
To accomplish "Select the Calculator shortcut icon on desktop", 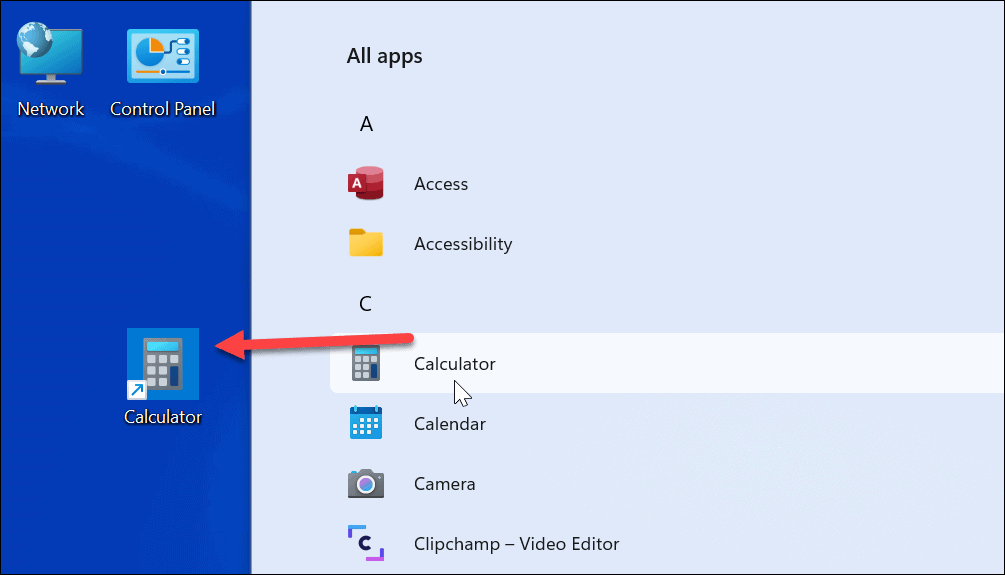I will 162,363.
